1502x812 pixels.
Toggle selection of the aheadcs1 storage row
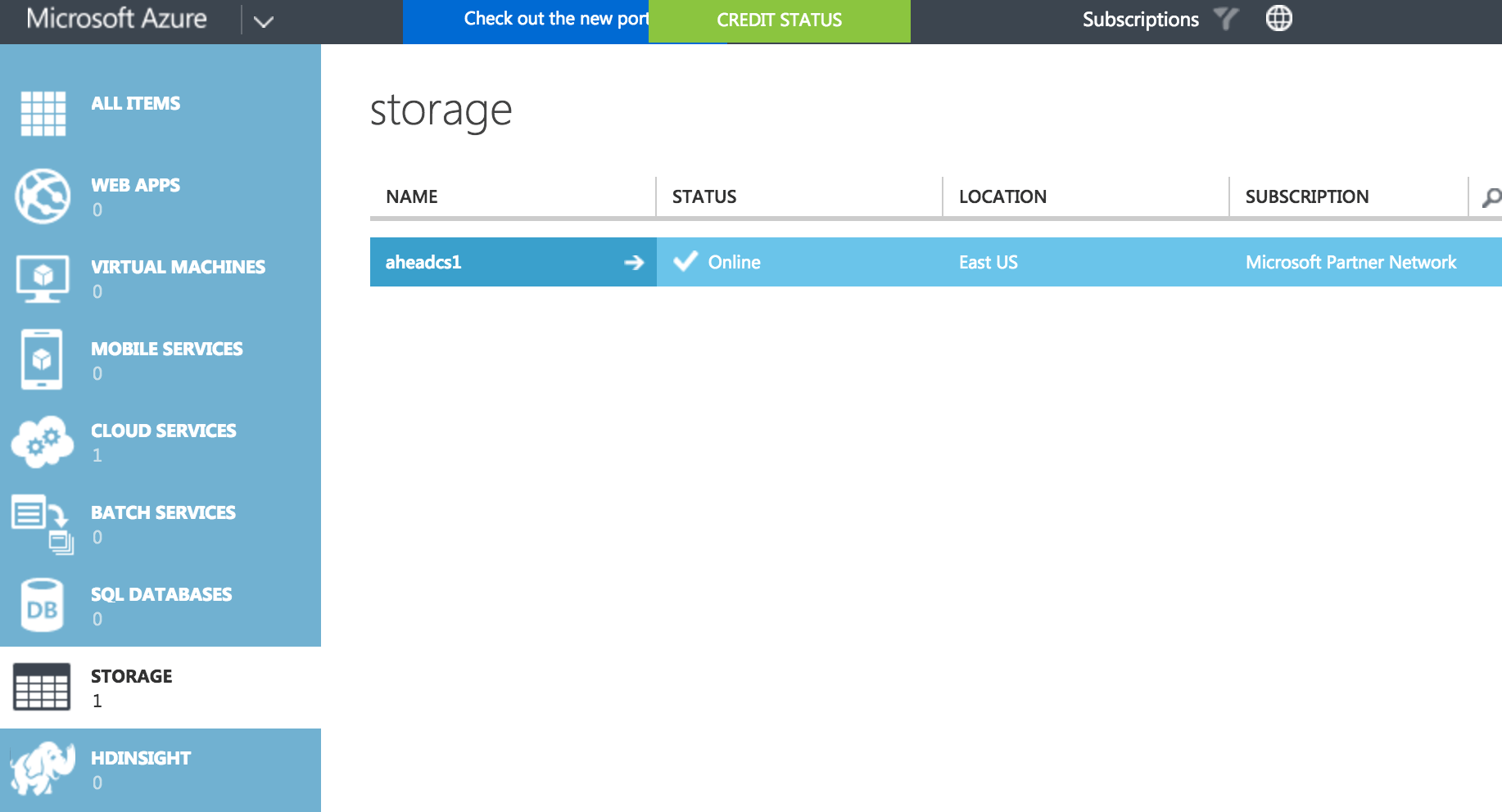click(491, 262)
